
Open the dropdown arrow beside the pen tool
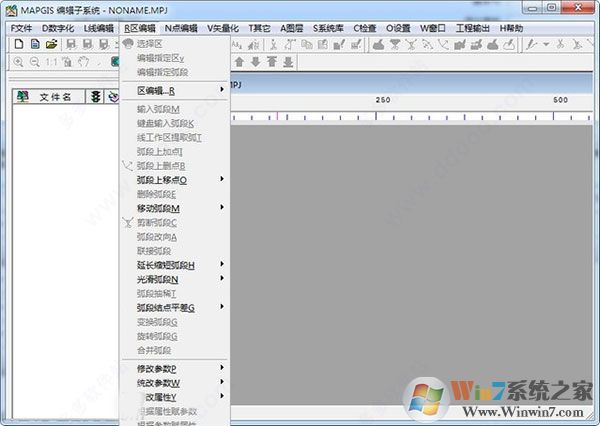point(546,44)
